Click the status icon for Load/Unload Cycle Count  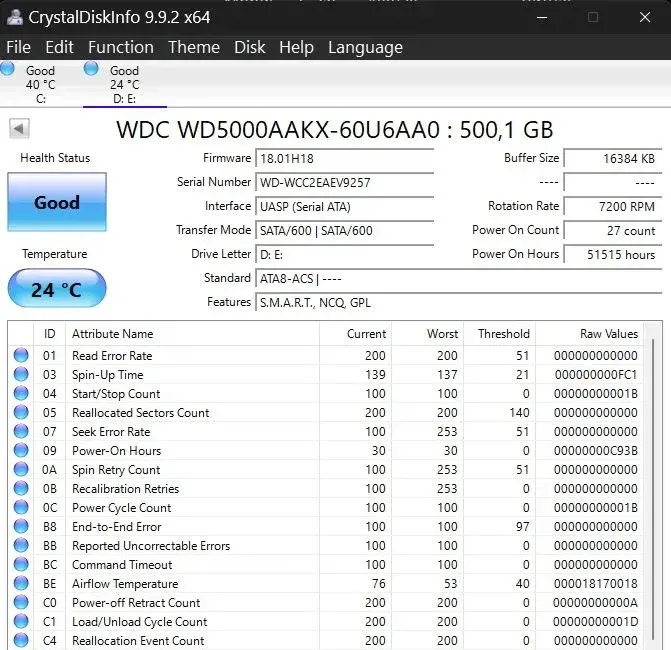pos(21,621)
